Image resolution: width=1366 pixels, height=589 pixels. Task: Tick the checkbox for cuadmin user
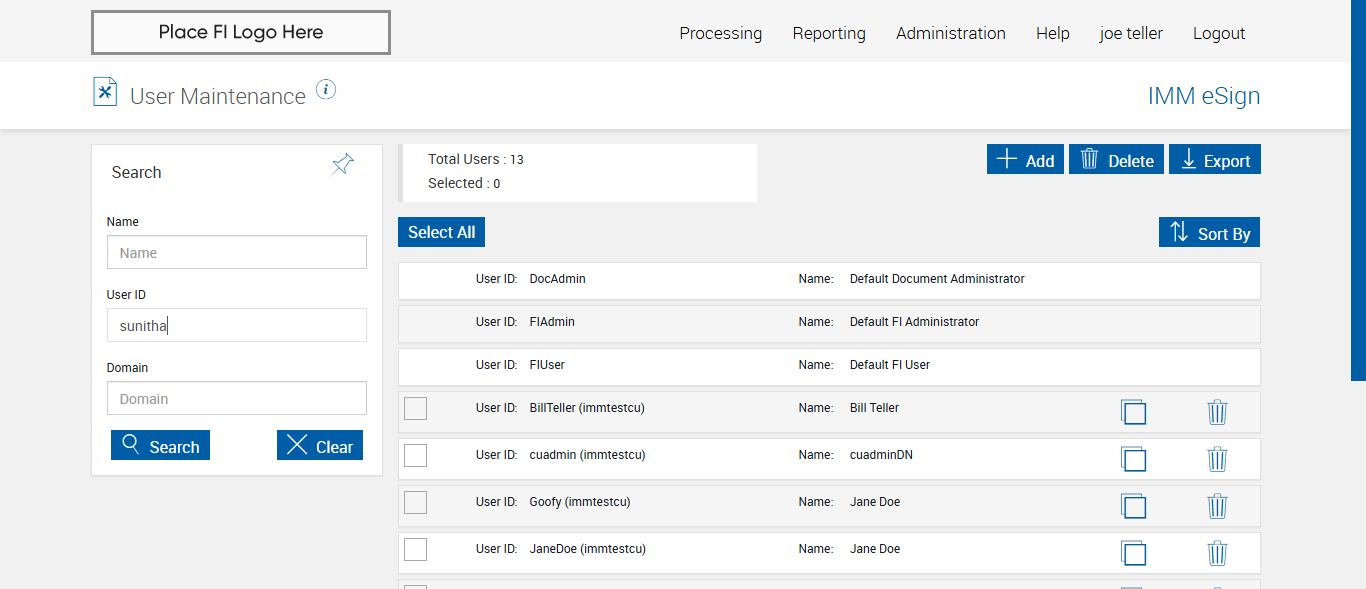pyautogui.click(x=415, y=455)
